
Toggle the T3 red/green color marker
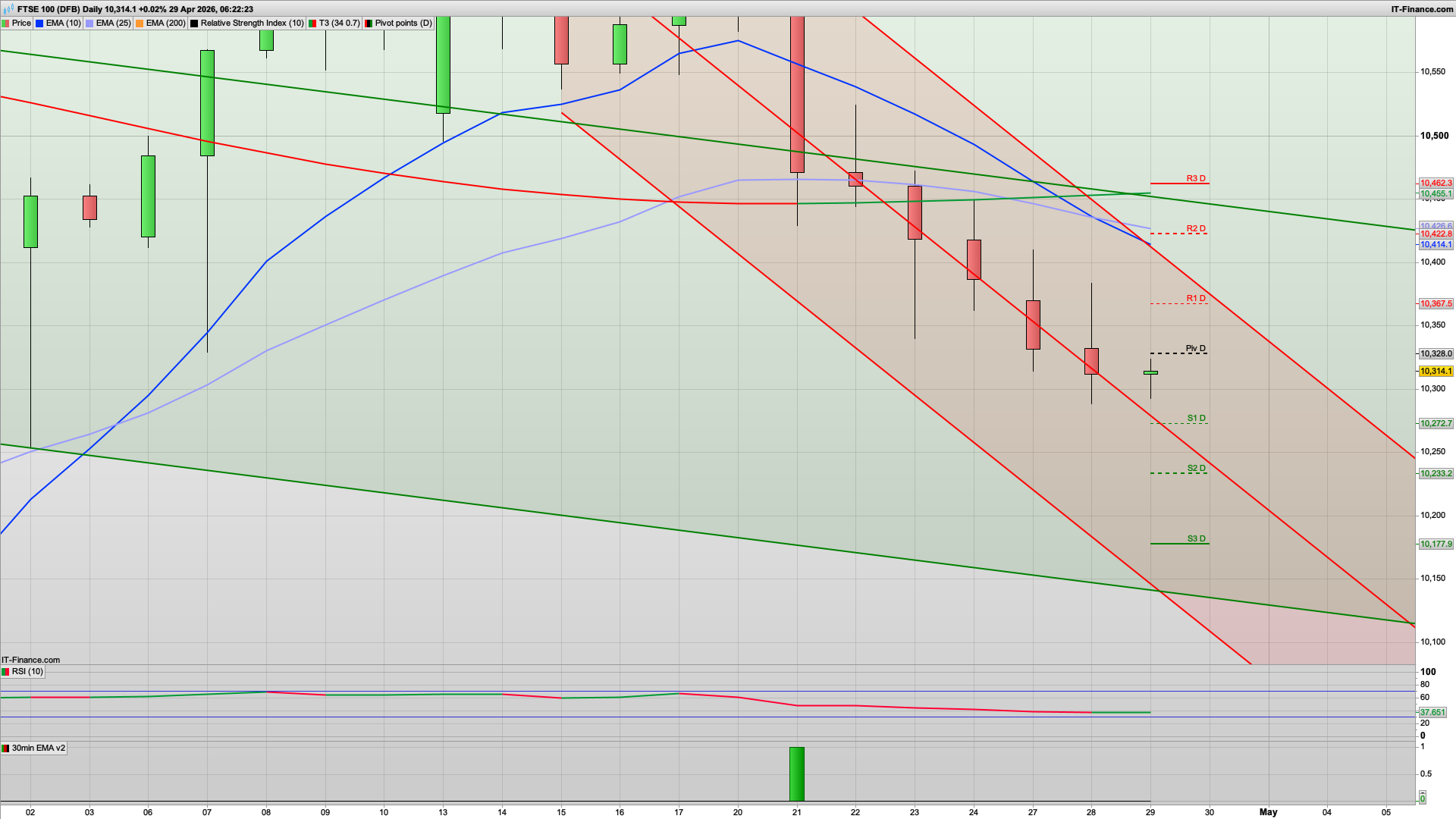click(x=311, y=23)
